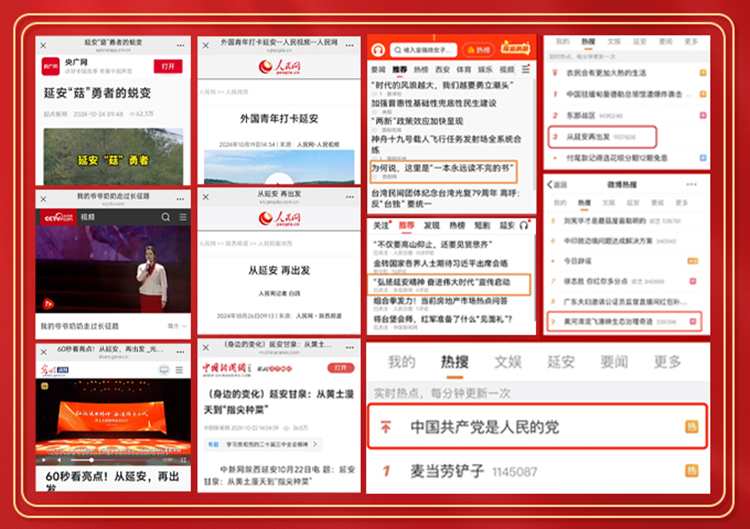Tap the red 打开 button beside 央广网
This screenshot has height=529, width=750.
tap(168, 66)
